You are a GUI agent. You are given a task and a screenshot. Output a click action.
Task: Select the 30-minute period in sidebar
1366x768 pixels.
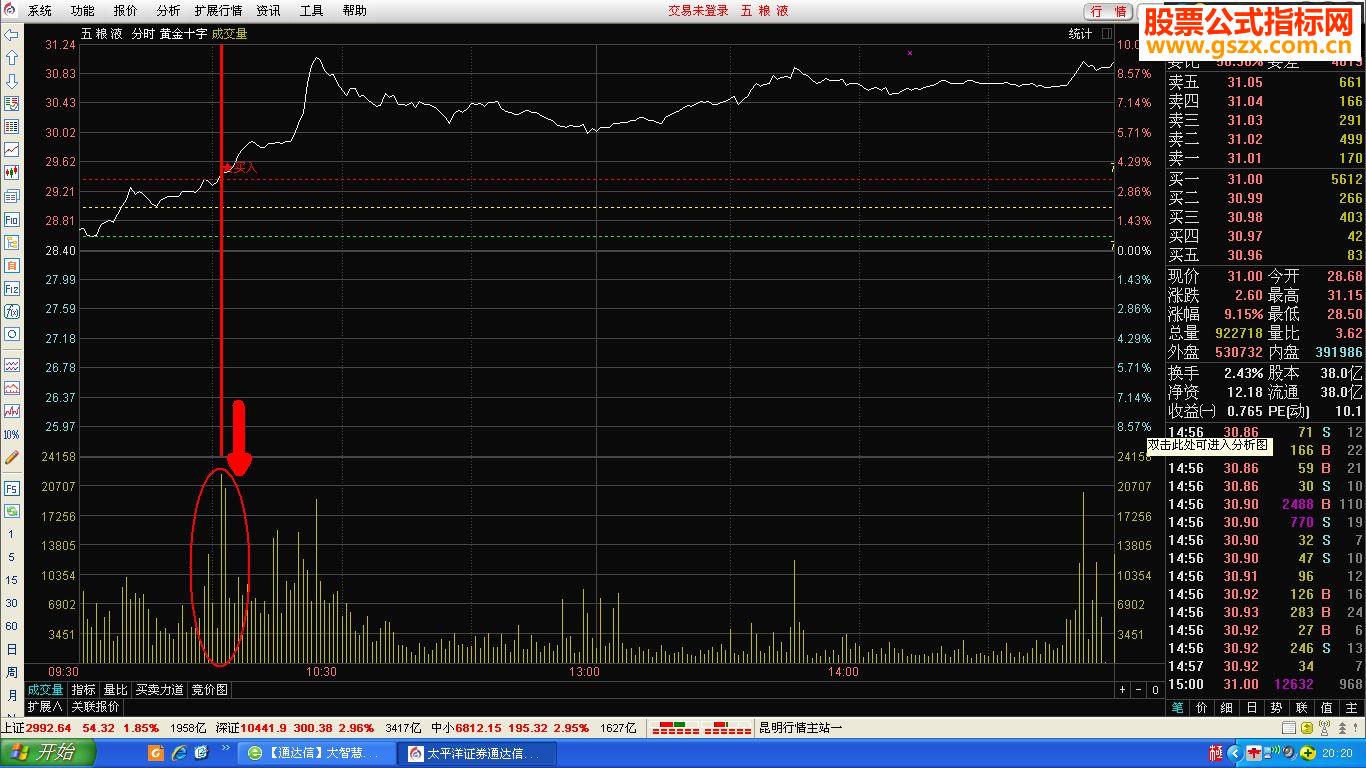tap(12, 603)
